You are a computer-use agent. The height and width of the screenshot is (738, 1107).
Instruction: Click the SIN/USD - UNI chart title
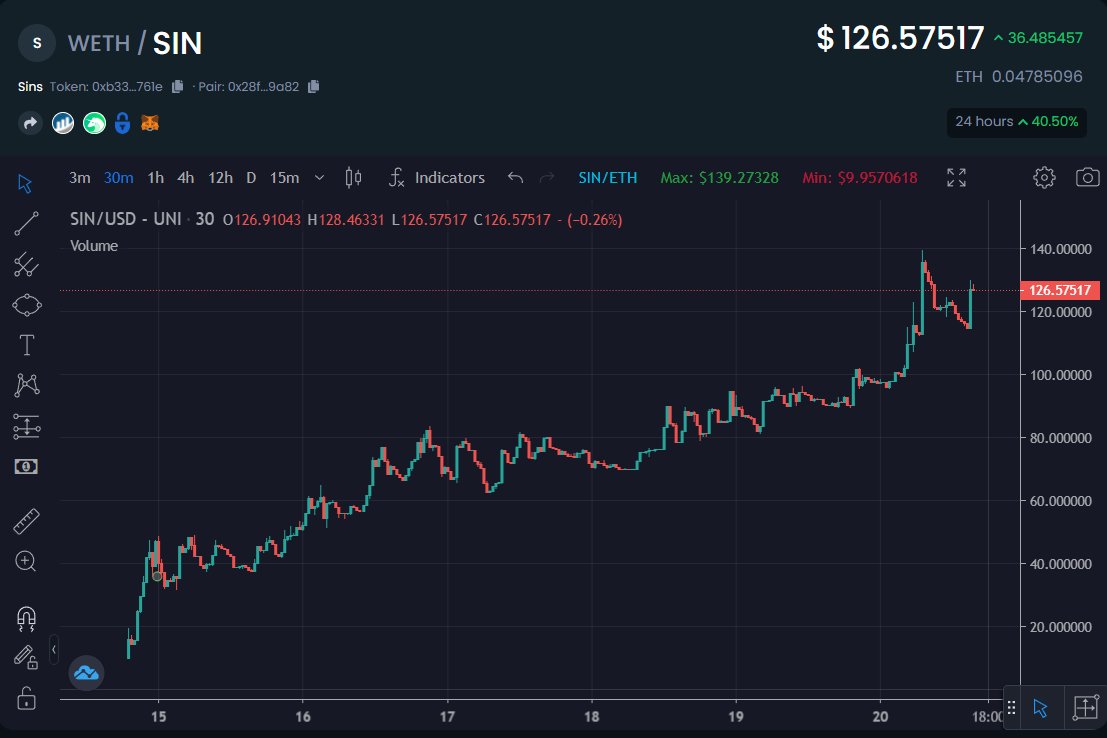point(126,219)
